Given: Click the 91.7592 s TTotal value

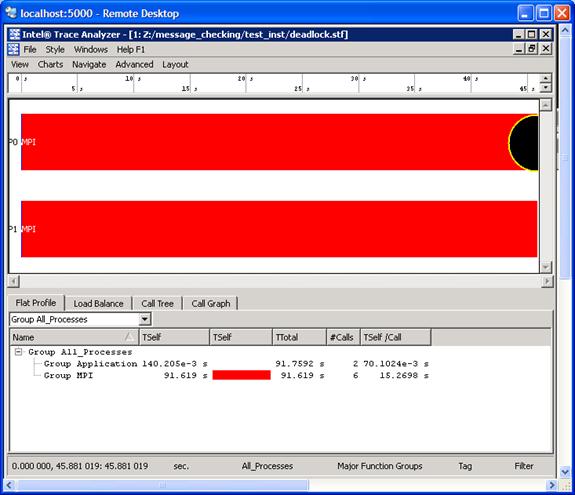Looking at the screenshot, I should coord(300,364).
